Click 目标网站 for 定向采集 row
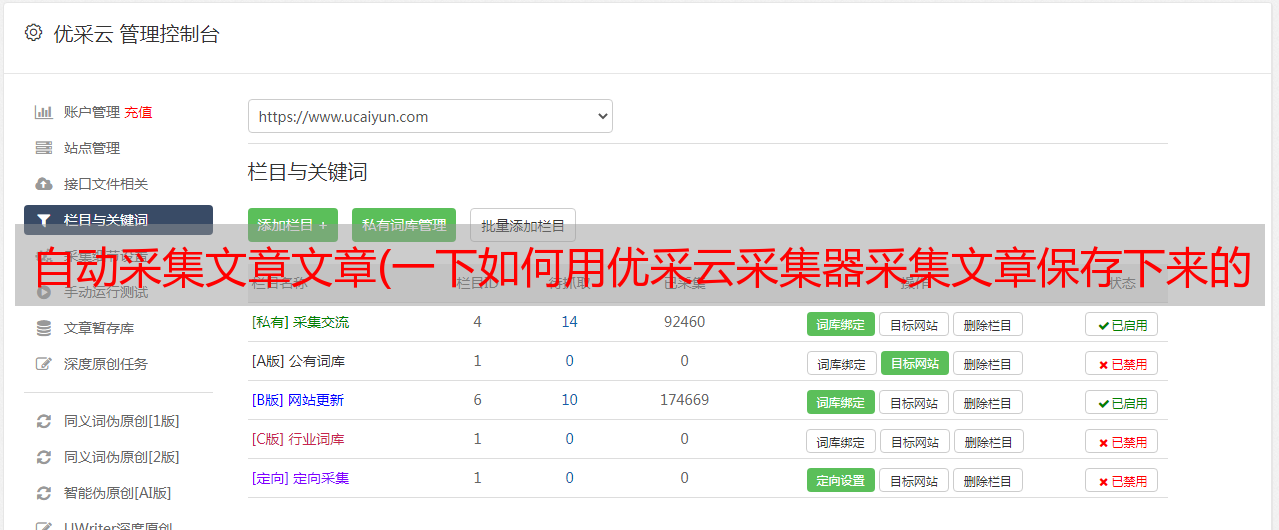This screenshot has height=530, width=1279. pos(914,480)
